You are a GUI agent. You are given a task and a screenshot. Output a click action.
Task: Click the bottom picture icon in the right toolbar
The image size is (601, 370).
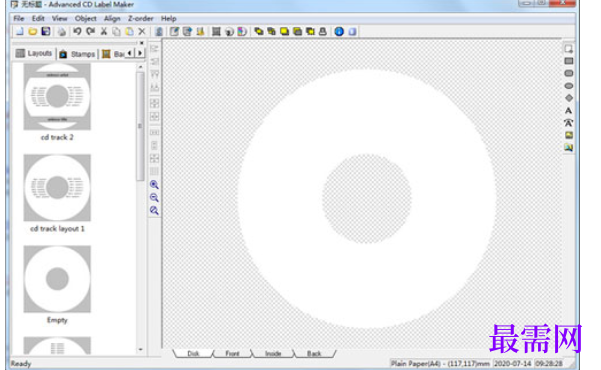[569, 148]
